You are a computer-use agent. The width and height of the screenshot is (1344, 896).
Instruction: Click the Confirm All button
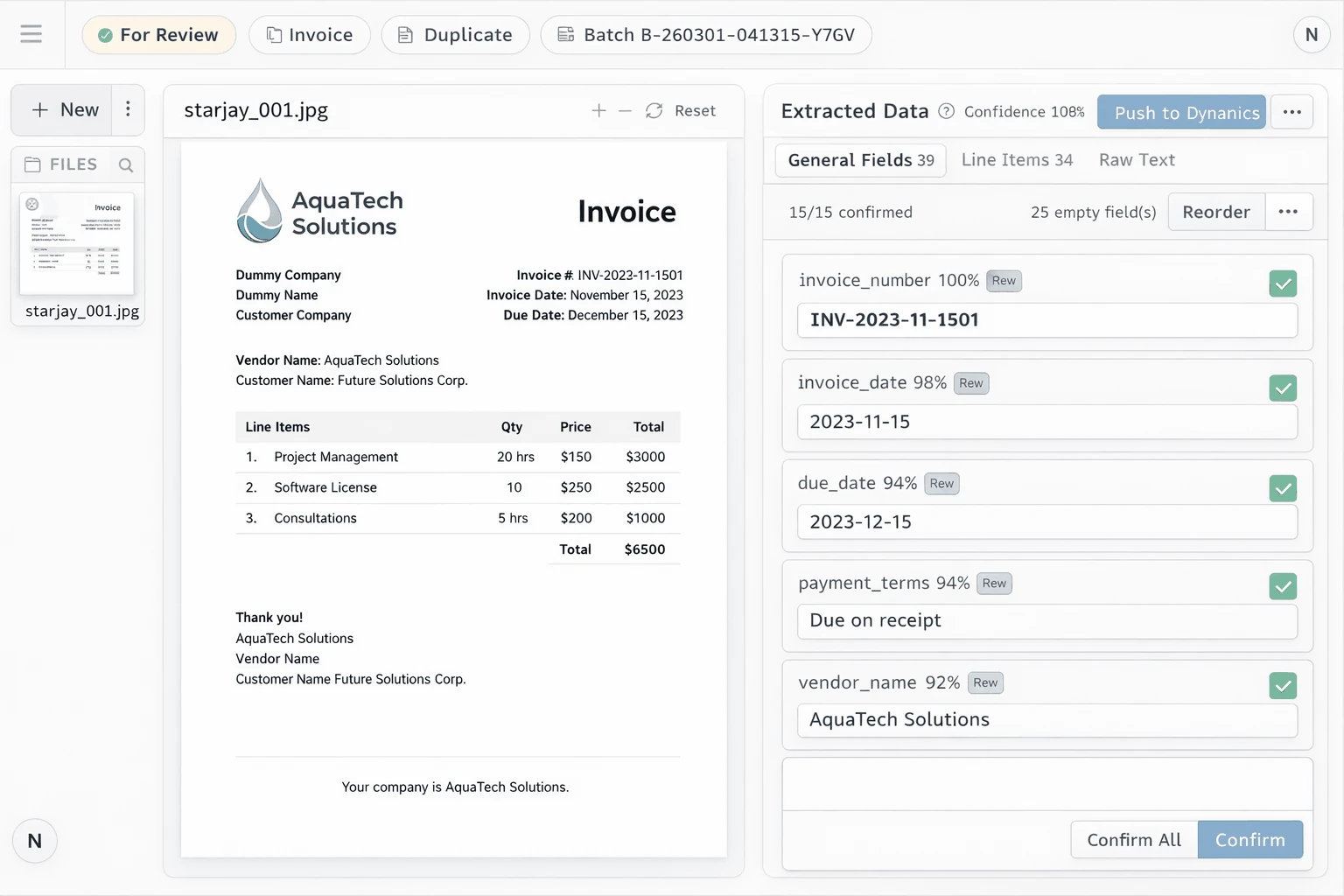(x=1134, y=840)
